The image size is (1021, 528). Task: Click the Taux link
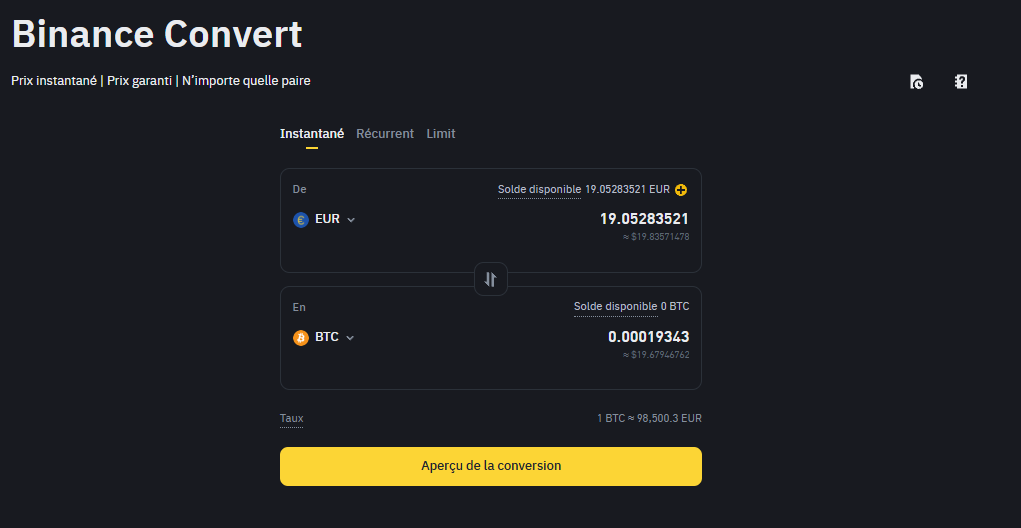tap(291, 418)
